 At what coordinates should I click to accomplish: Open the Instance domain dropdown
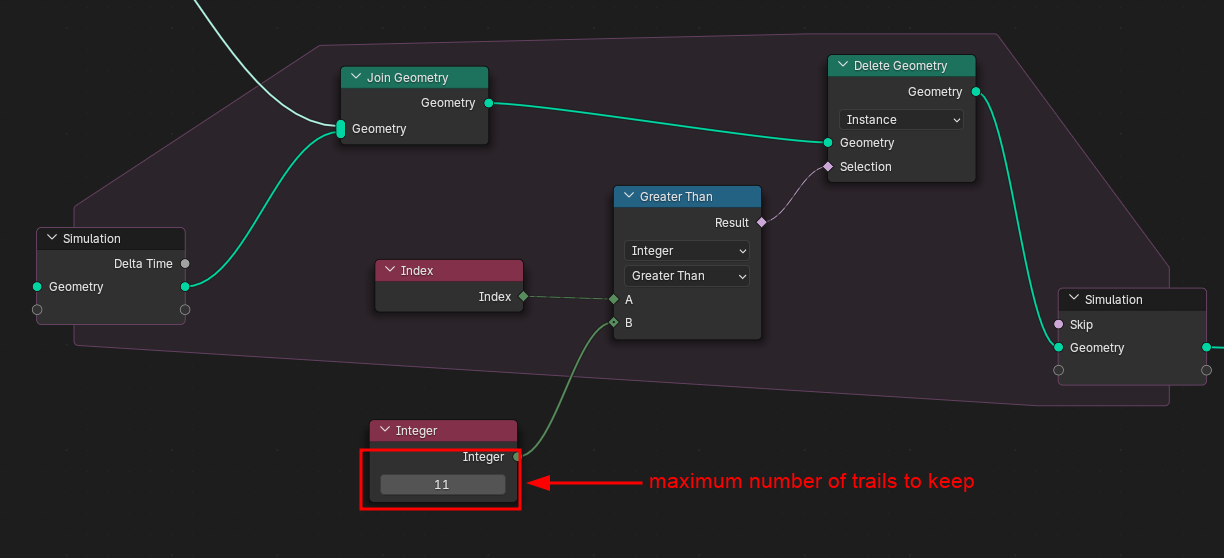901,120
